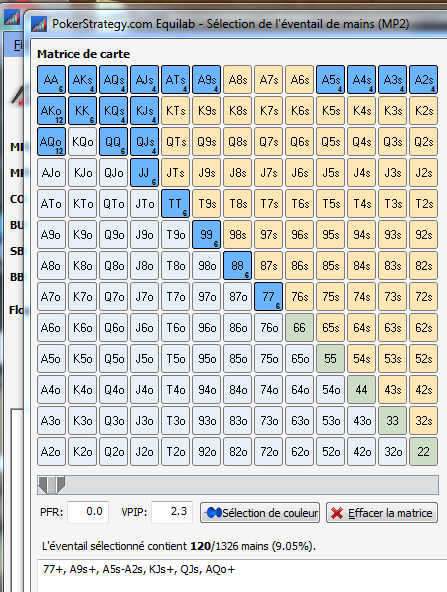
Task: Click Effacer la matrice button
Action: tap(382, 513)
